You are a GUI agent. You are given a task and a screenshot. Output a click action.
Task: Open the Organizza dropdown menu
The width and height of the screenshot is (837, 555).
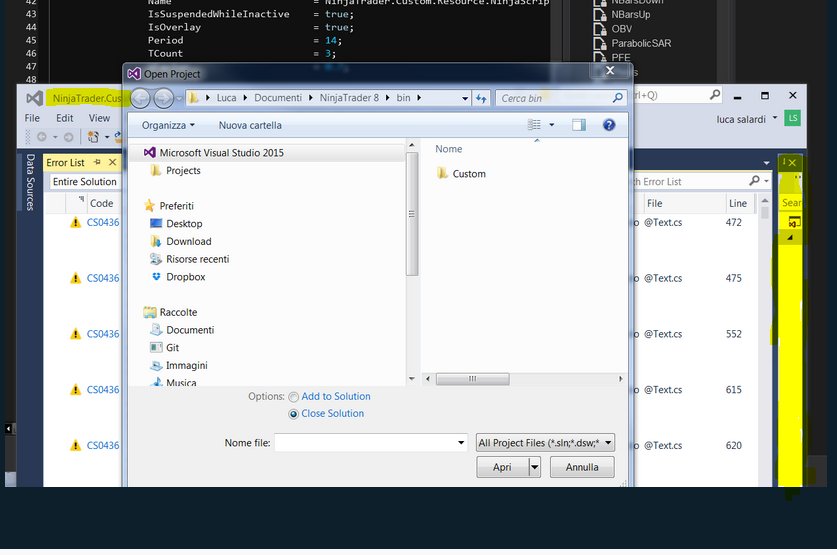pos(168,125)
